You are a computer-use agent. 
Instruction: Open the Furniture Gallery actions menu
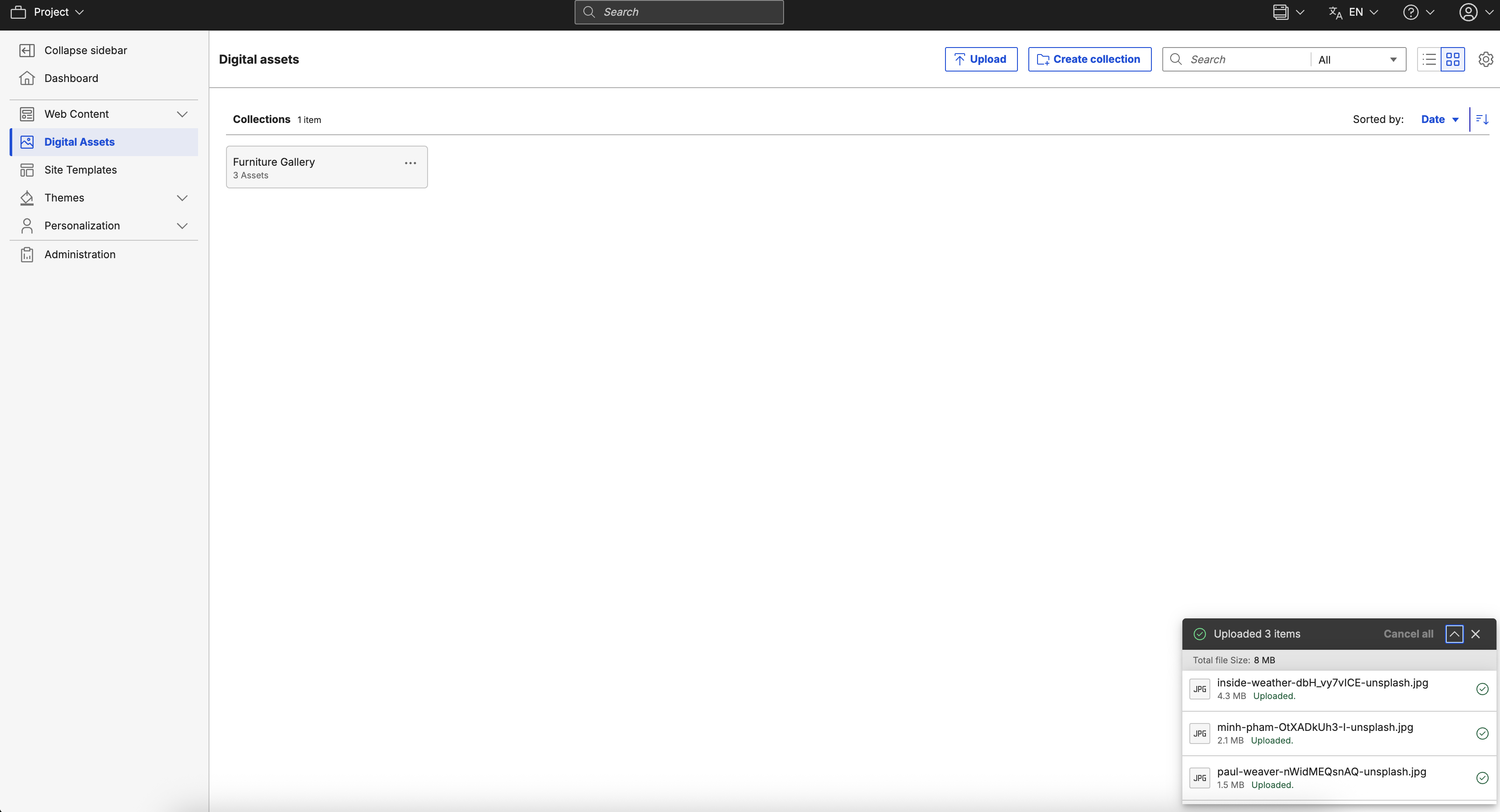click(x=411, y=163)
